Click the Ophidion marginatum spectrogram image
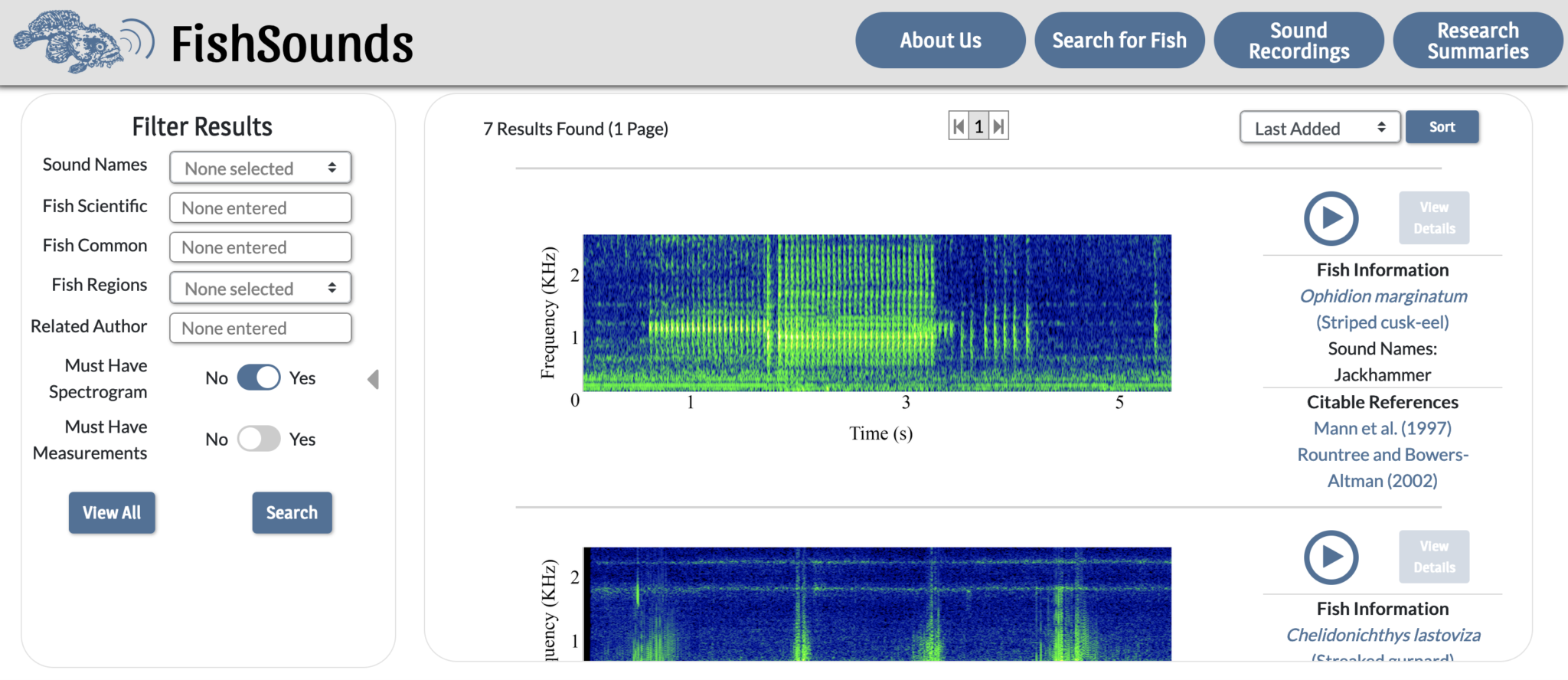This screenshot has height=680, width=1568. coord(877,312)
